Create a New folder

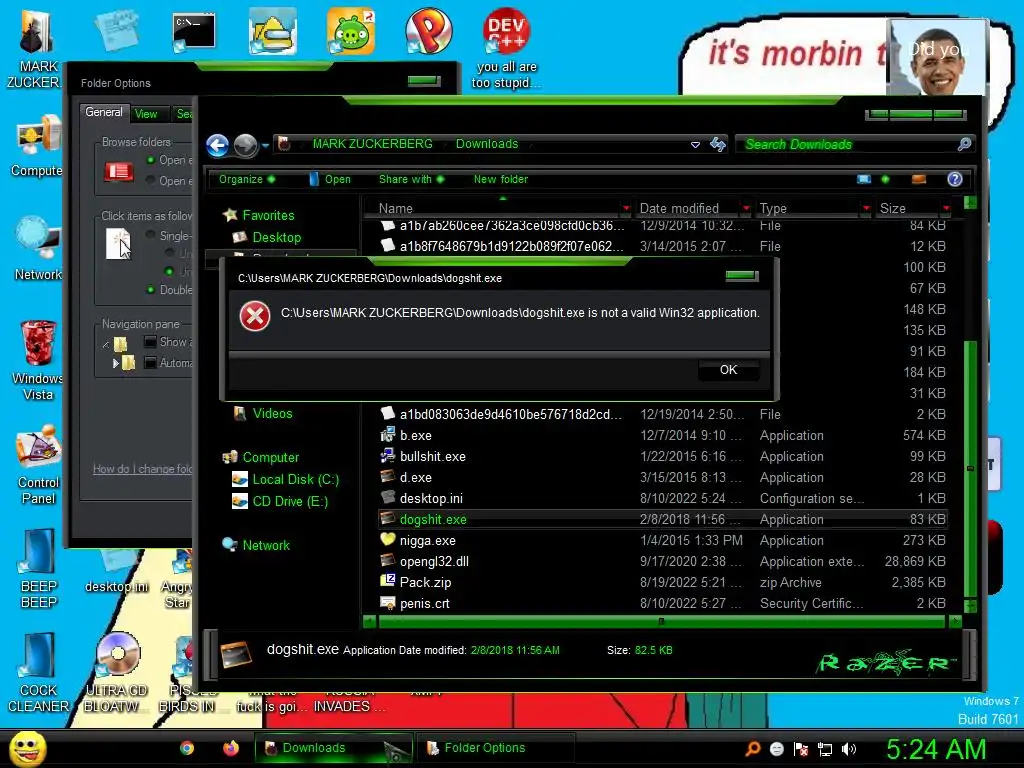(501, 179)
